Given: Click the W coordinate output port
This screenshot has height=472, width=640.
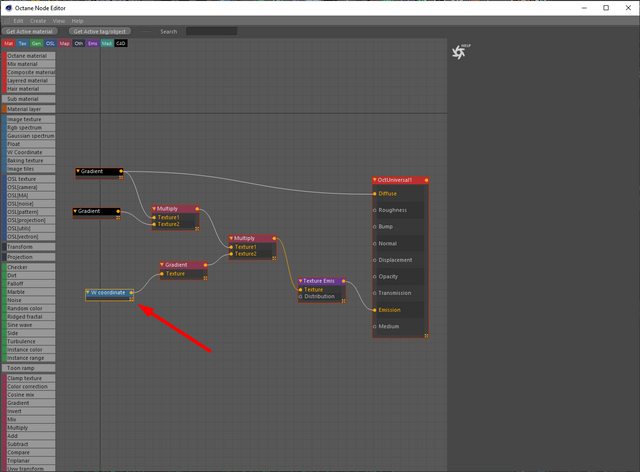Looking at the screenshot, I should 131,293.
